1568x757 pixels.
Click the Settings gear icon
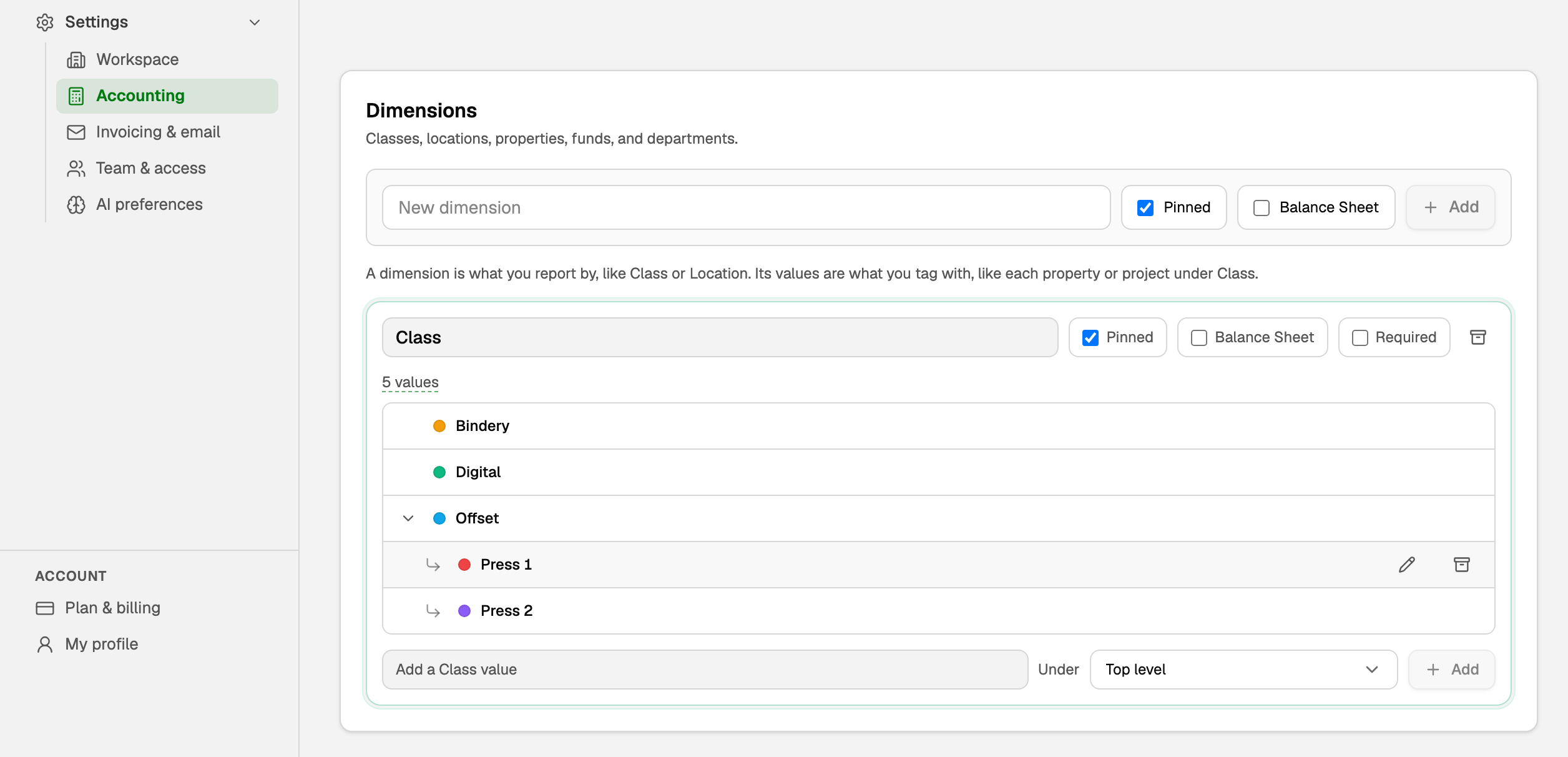click(x=45, y=22)
